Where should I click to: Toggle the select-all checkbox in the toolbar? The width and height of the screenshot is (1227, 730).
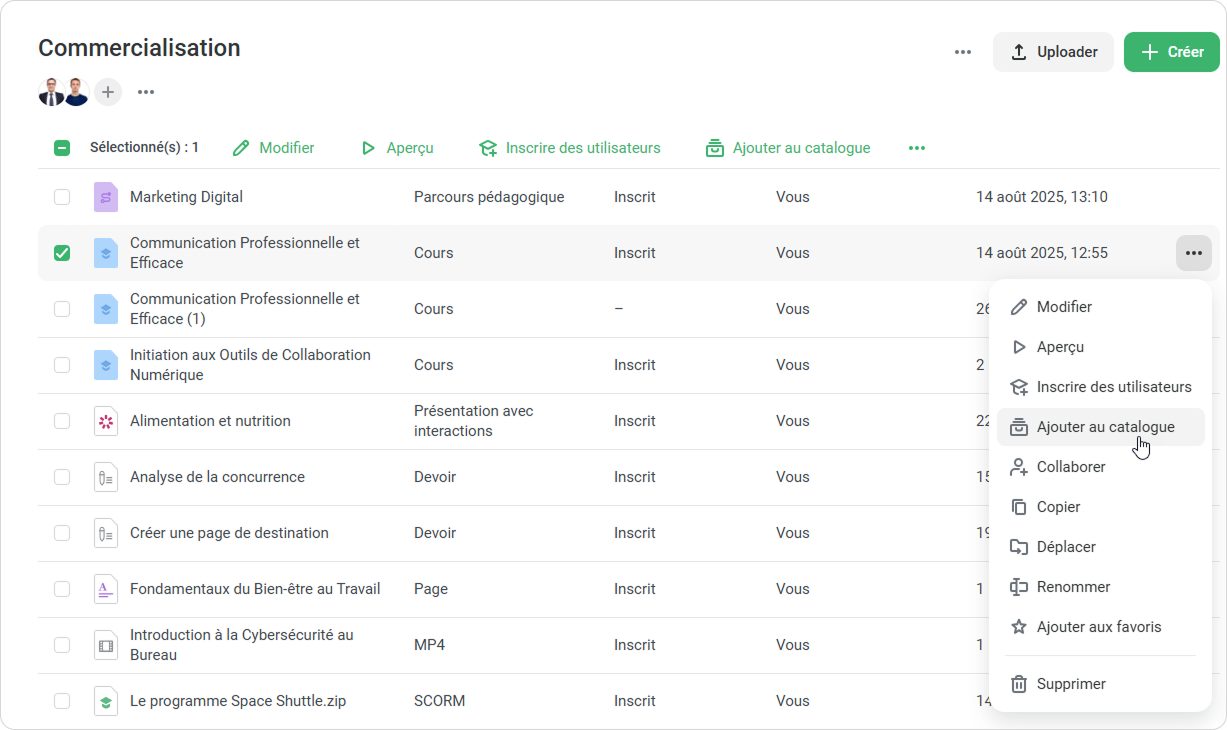pyautogui.click(x=62, y=148)
